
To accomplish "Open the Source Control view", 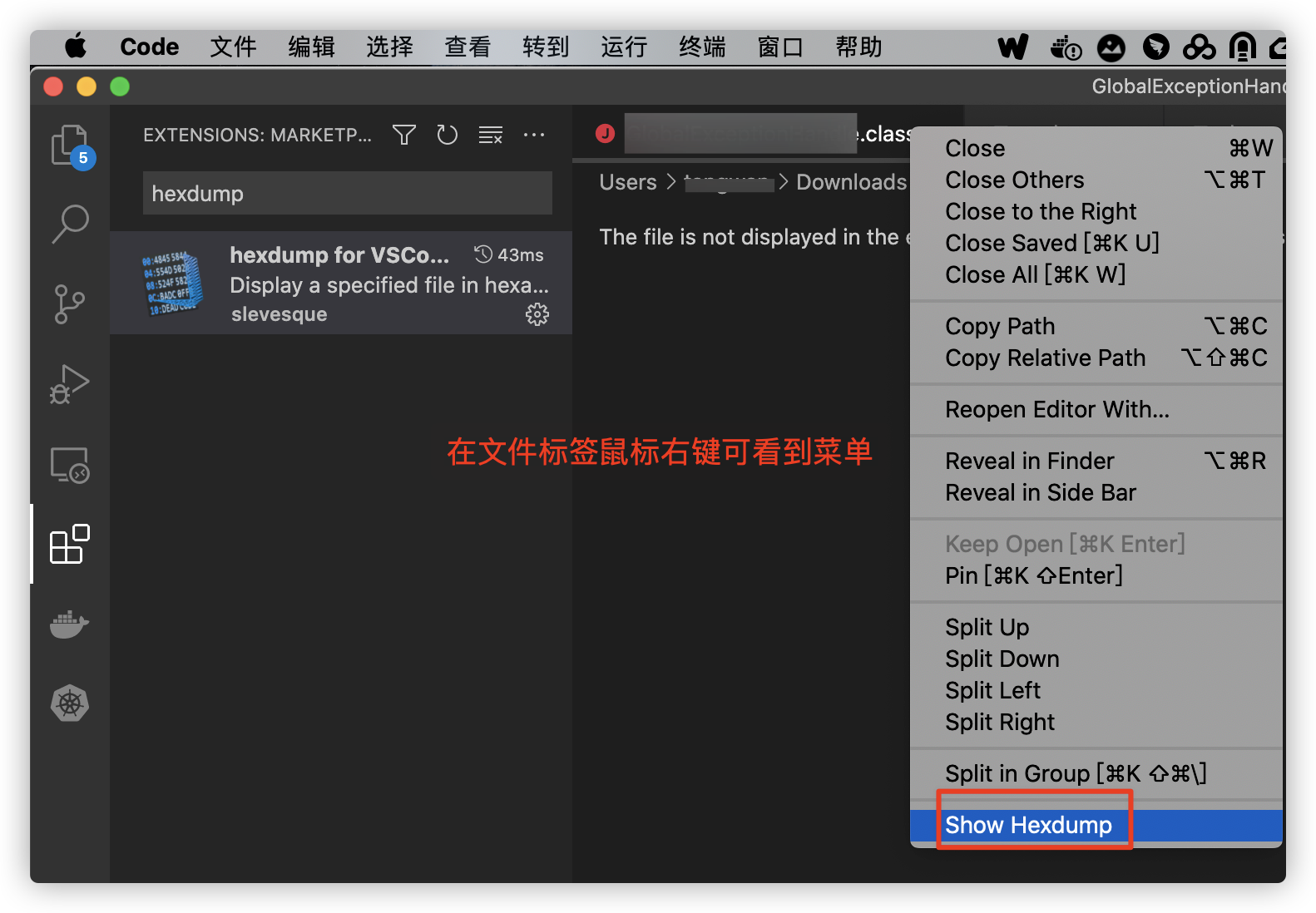I will (70, 304).
